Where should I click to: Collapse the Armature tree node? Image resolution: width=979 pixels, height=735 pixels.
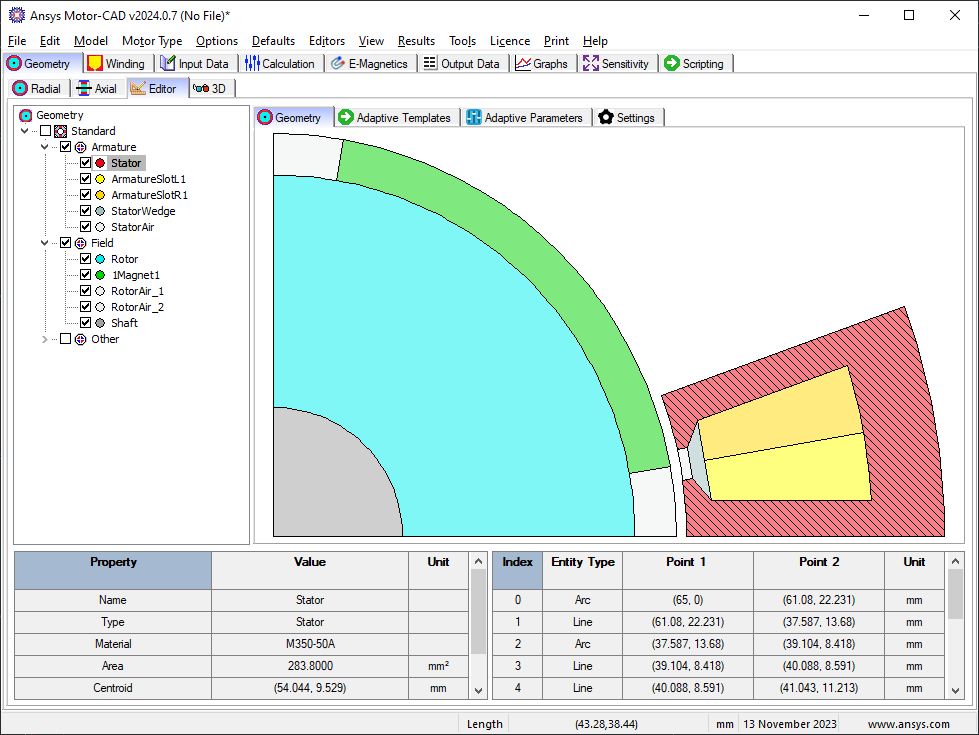[44, 147]
